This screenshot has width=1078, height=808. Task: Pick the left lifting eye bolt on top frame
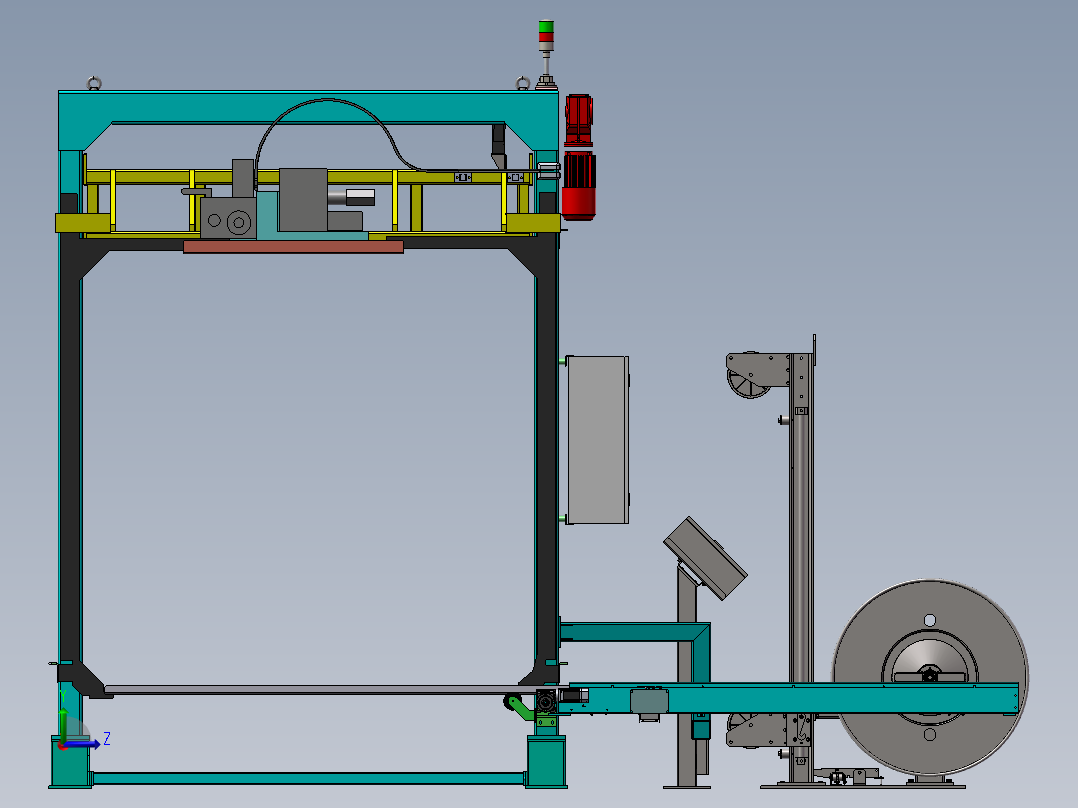[94, 84]
